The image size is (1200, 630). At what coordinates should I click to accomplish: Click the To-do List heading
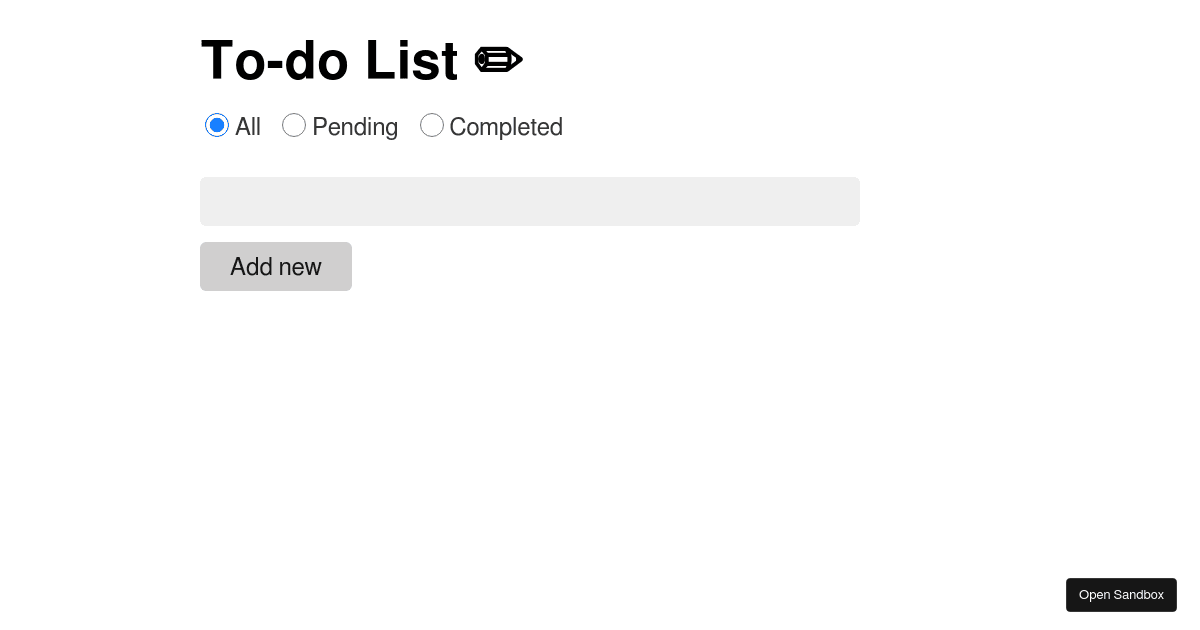(329, 60)
